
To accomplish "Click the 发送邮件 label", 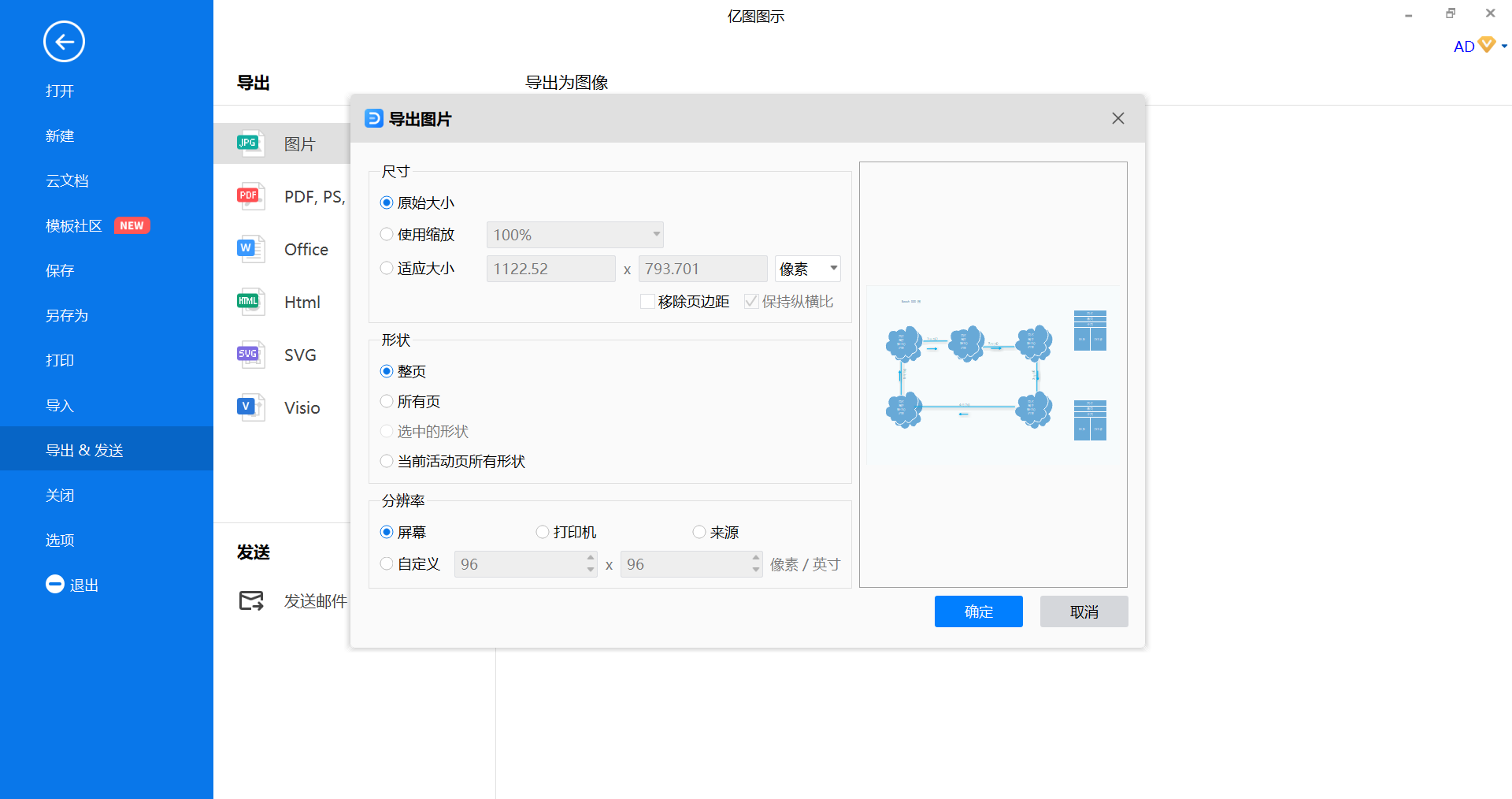I will coord(315,601).
